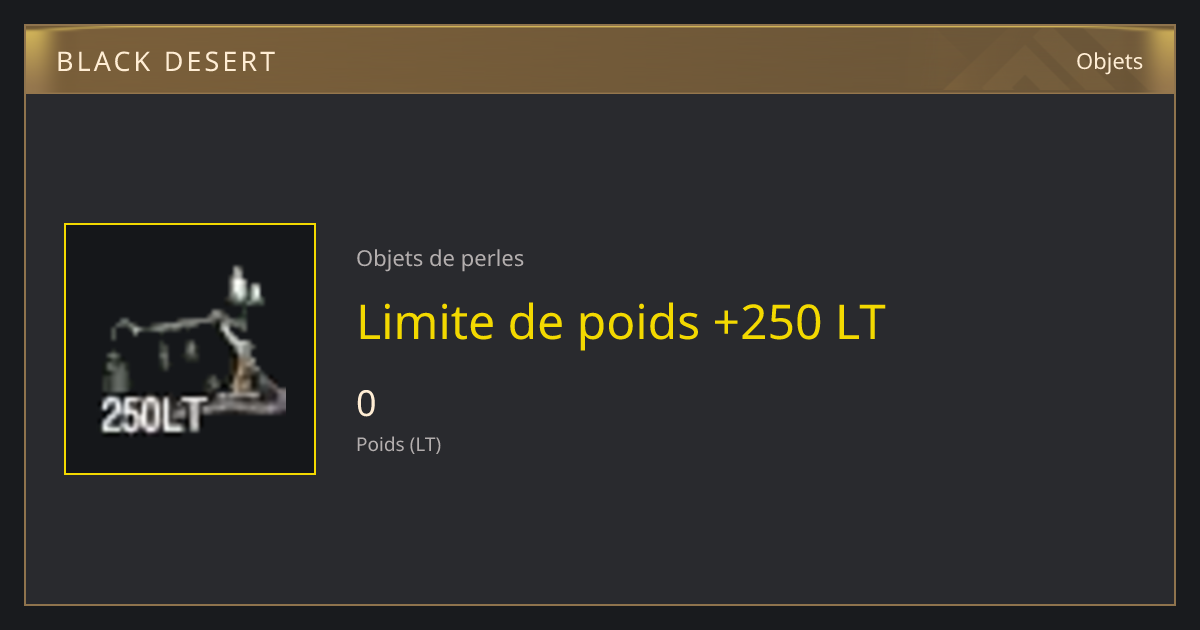Click the +250 part of the title
Image resolution: width=1200 pixels, height=630 pixels.
click(758, 322)
